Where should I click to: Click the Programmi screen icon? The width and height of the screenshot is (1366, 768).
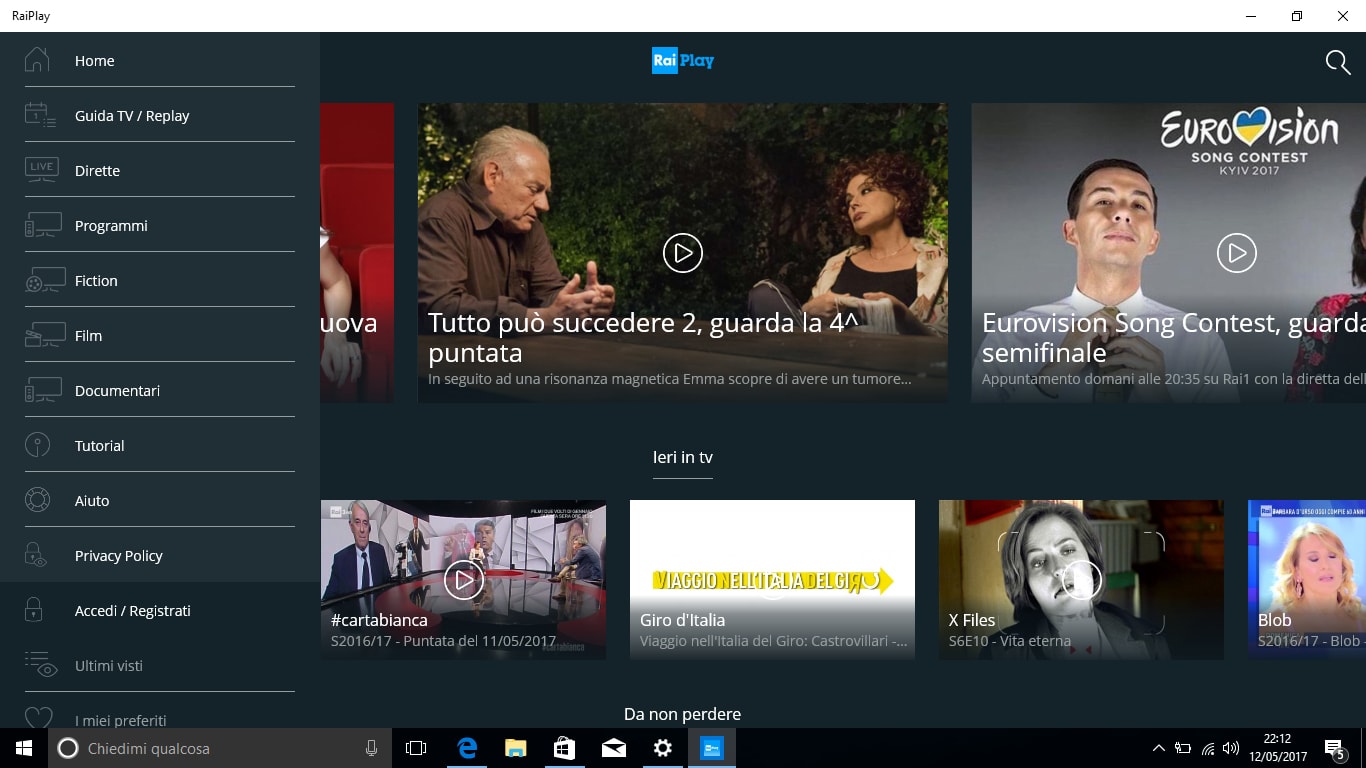pyautogui.click(x=43, y=225)
